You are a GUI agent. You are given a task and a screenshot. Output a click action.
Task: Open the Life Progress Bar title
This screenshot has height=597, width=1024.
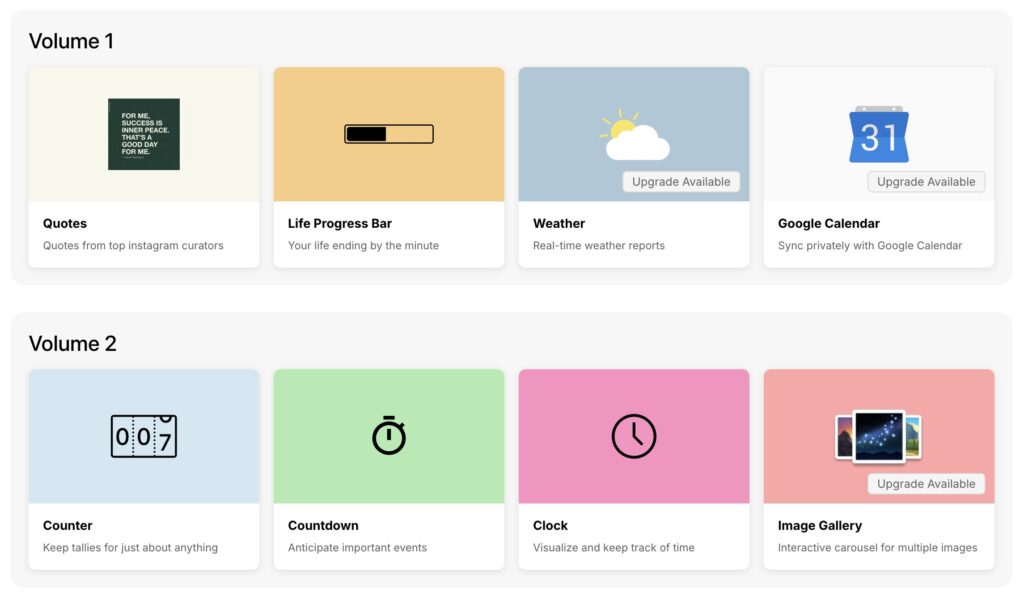tap(339, 223)
